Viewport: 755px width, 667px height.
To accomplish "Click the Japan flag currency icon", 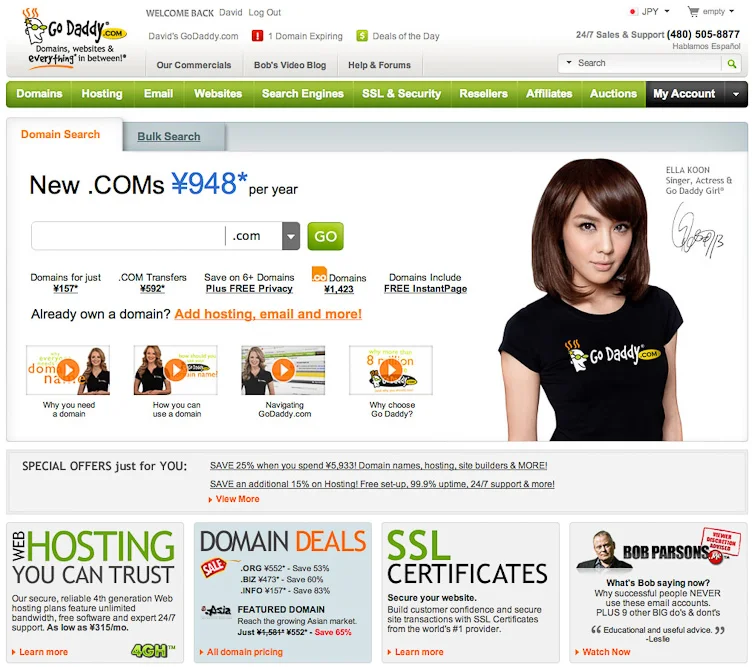I will point(633,12).
